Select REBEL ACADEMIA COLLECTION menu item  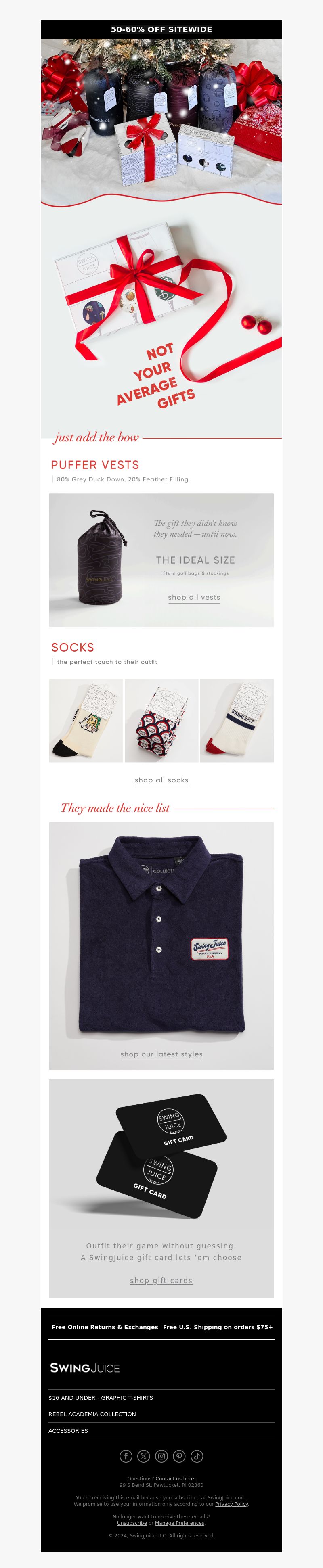(x=92, y=1414)
